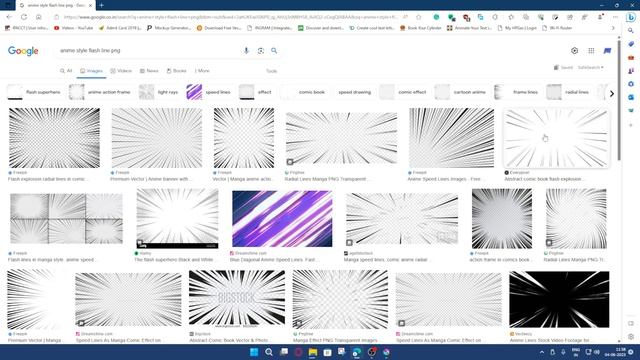Click the magnifier search button in Google search box
This screenshot has width=640, height=360.
click(x=274, y=51)
